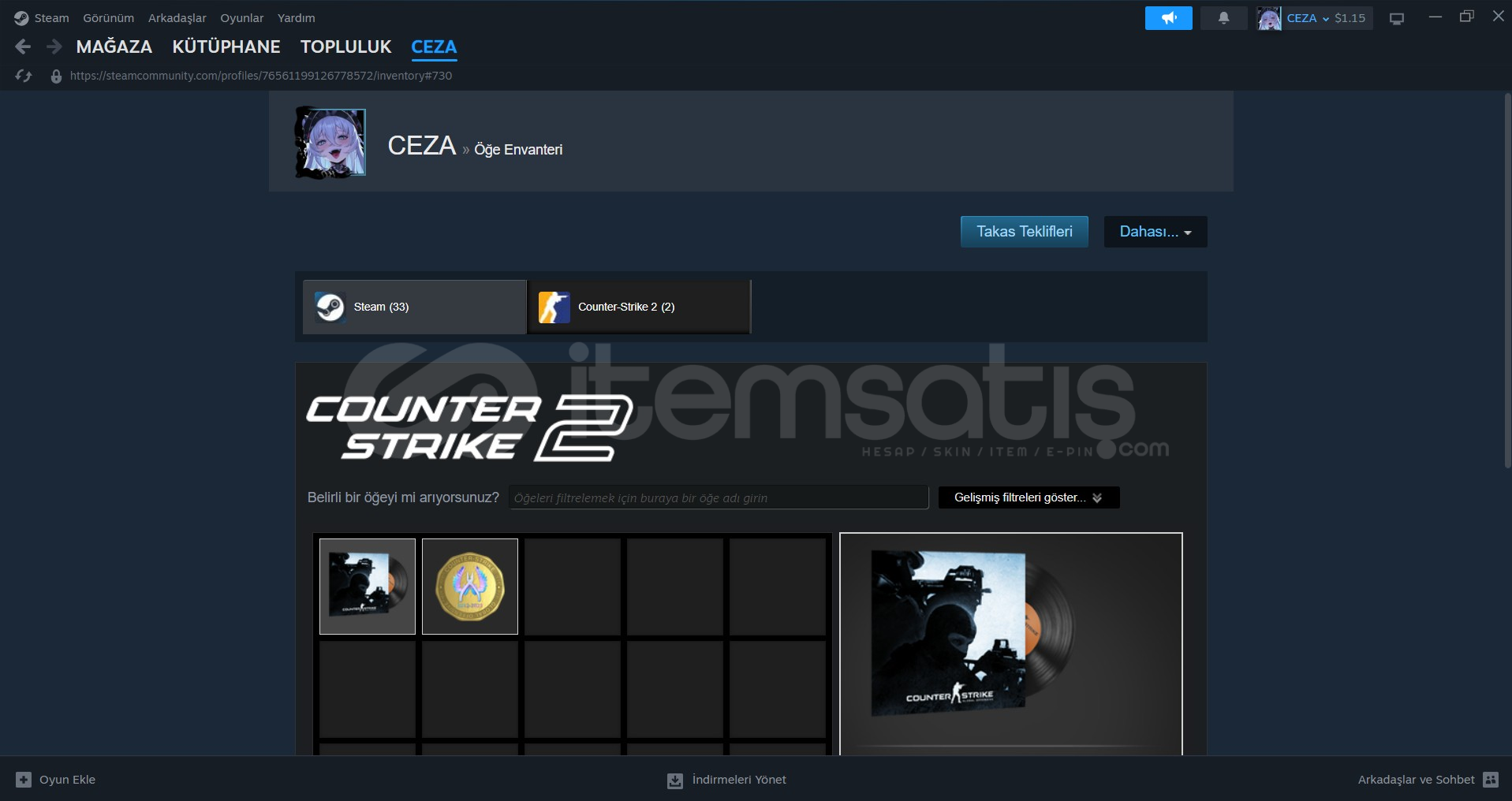
Task: Open notifications with the bell icon
Action: tap(1223, 18)
